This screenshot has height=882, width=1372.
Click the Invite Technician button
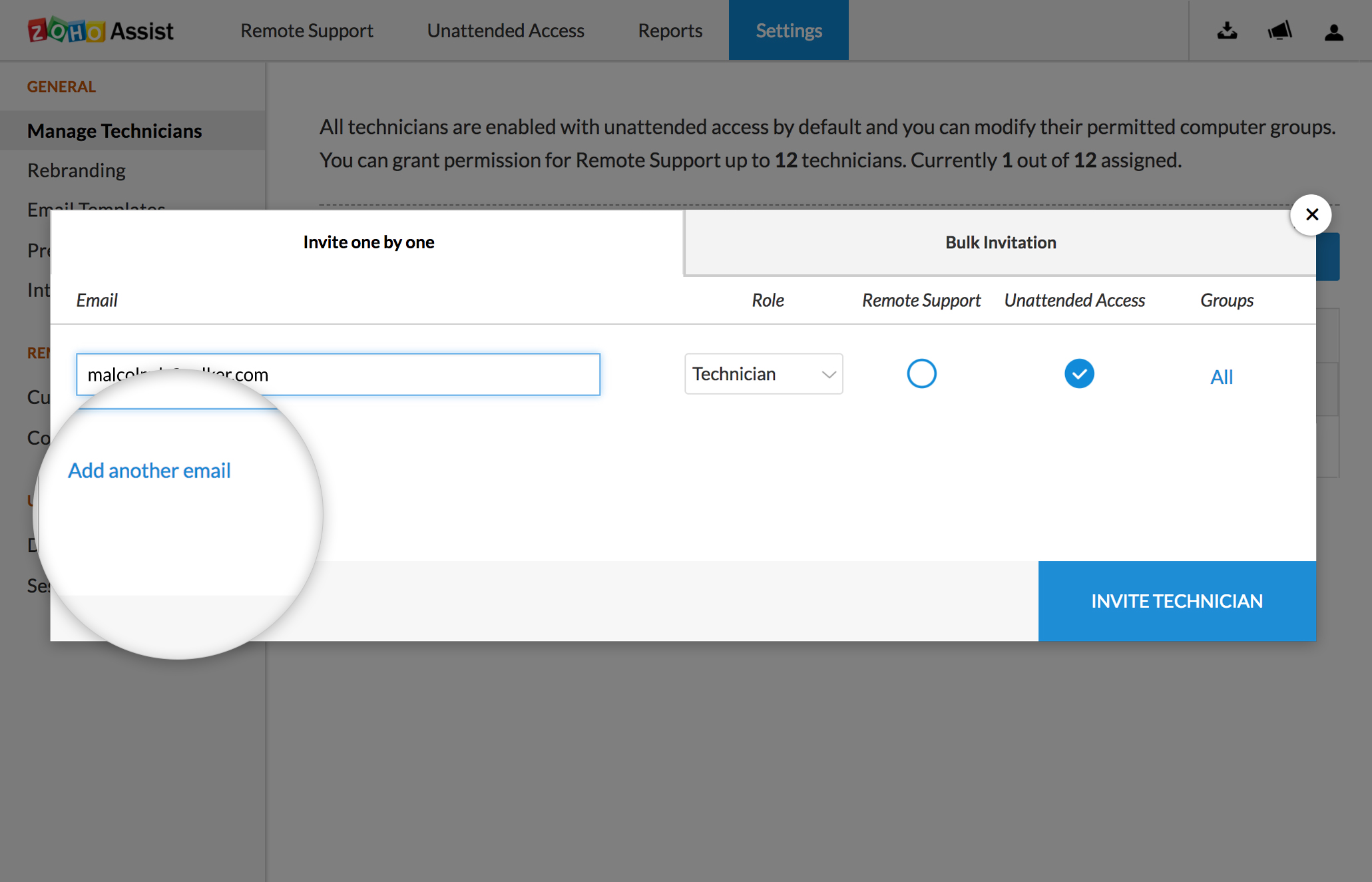tap(1176, 600)
